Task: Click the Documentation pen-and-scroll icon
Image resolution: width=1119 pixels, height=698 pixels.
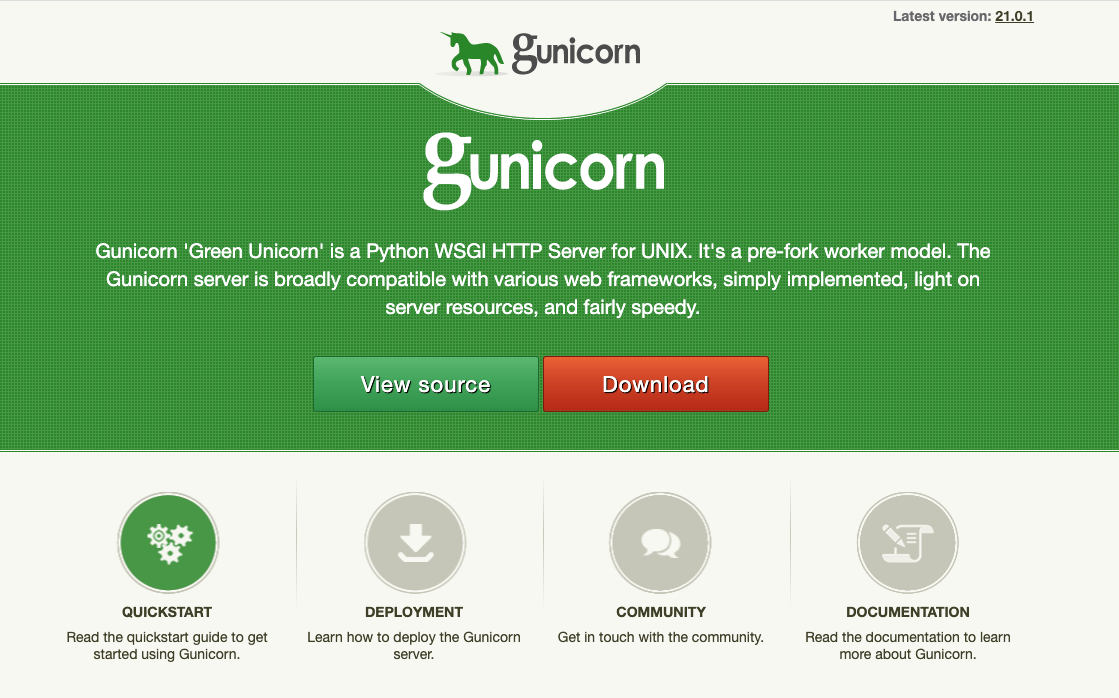Action: (907, 542)
